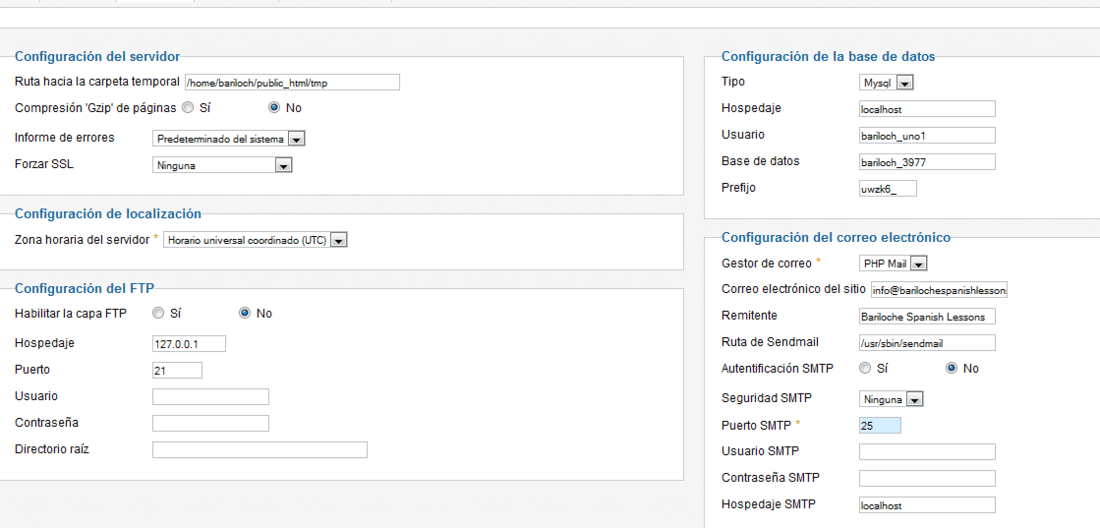Click the database Prefijo field
The image size is (1100, 528).
click(888, 189)
